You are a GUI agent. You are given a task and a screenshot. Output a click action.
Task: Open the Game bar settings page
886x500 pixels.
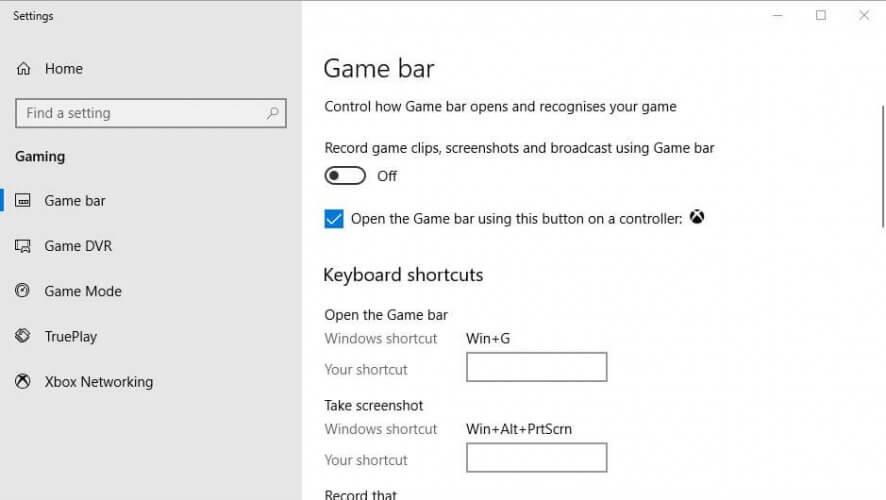pyautogui.click(x=75, y=201)
